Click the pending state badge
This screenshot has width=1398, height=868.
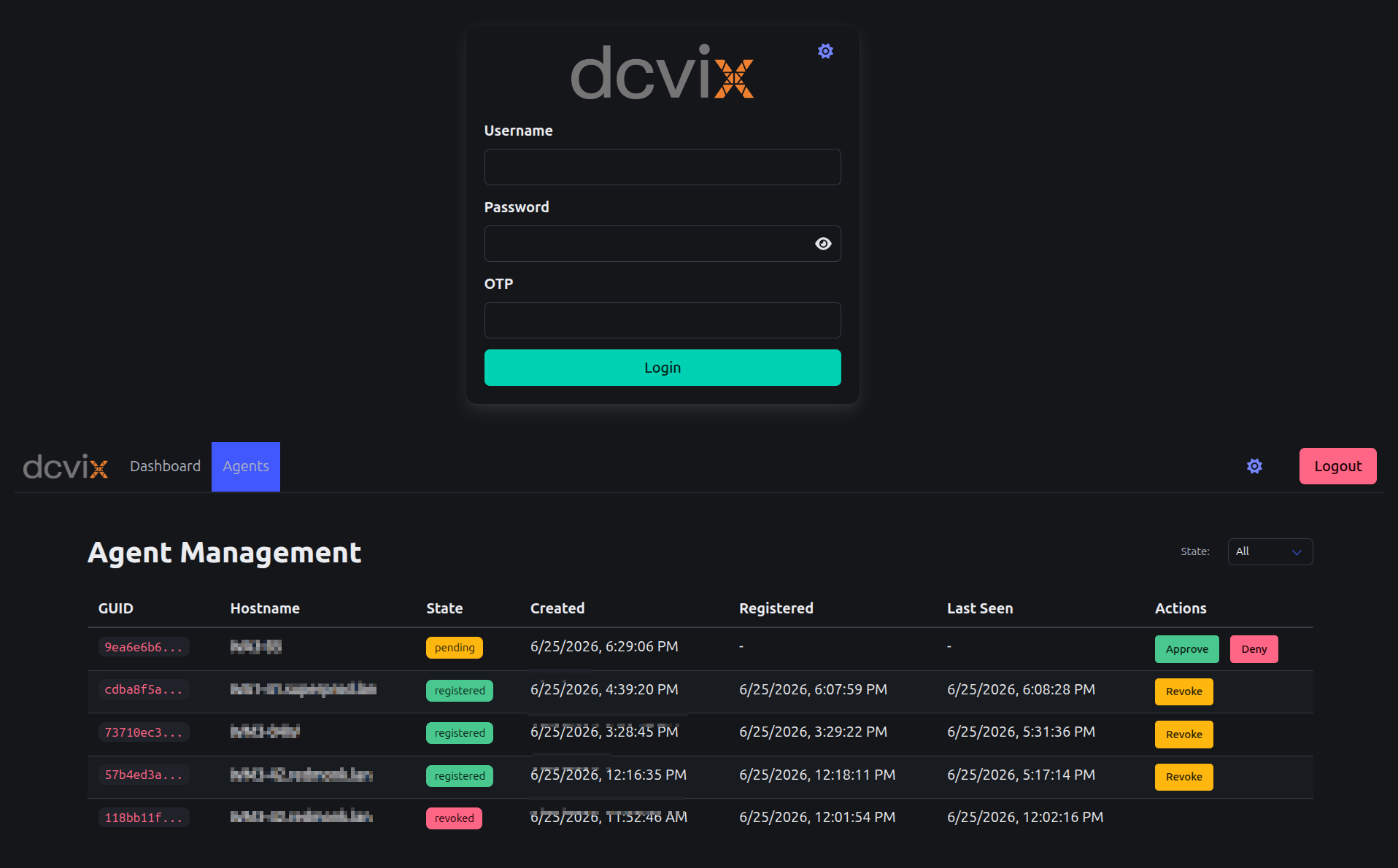(x=454, y=648)
